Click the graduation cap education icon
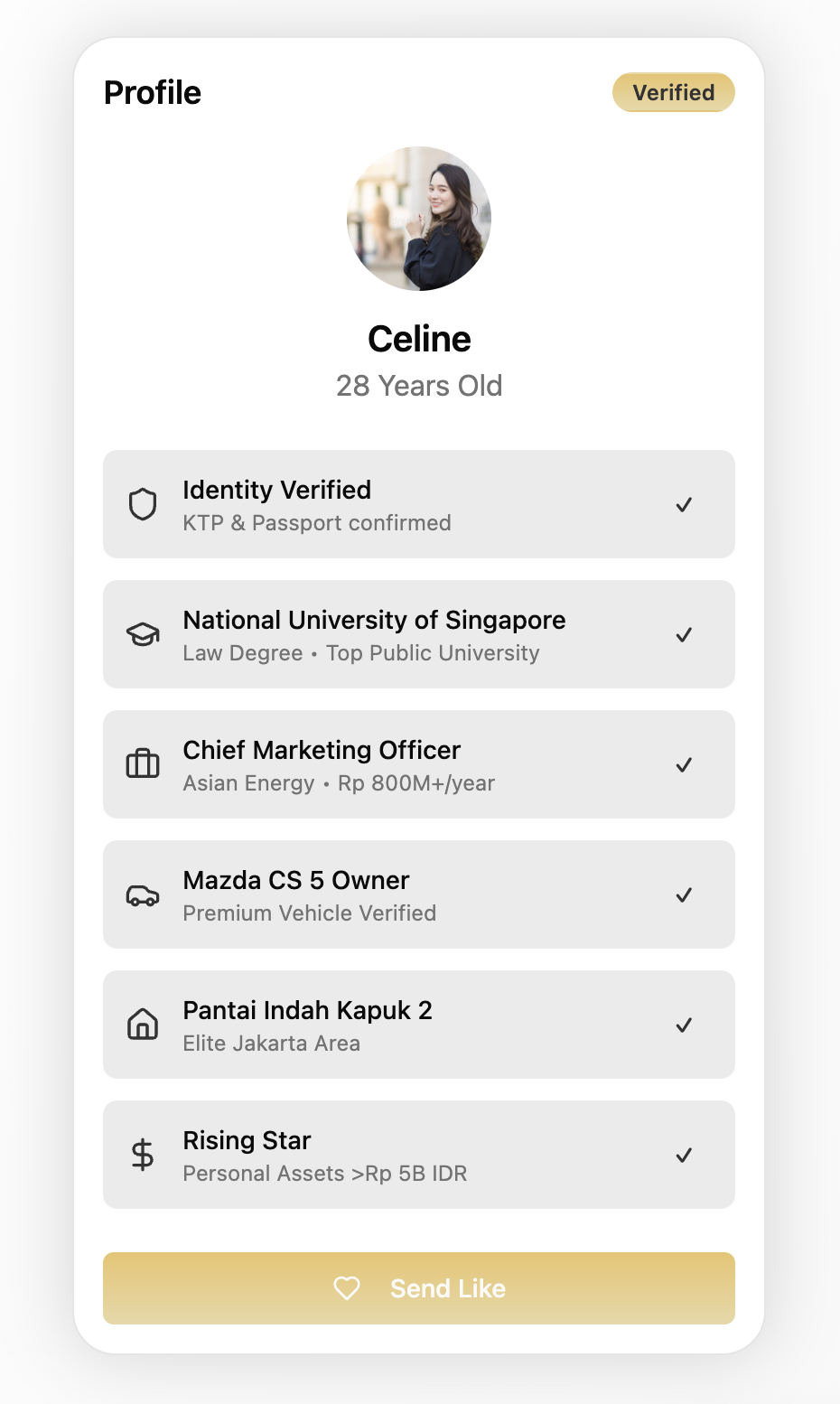The width and height of the screenshot is (840, 1404). pyautogui.click(x=143, y=634)
